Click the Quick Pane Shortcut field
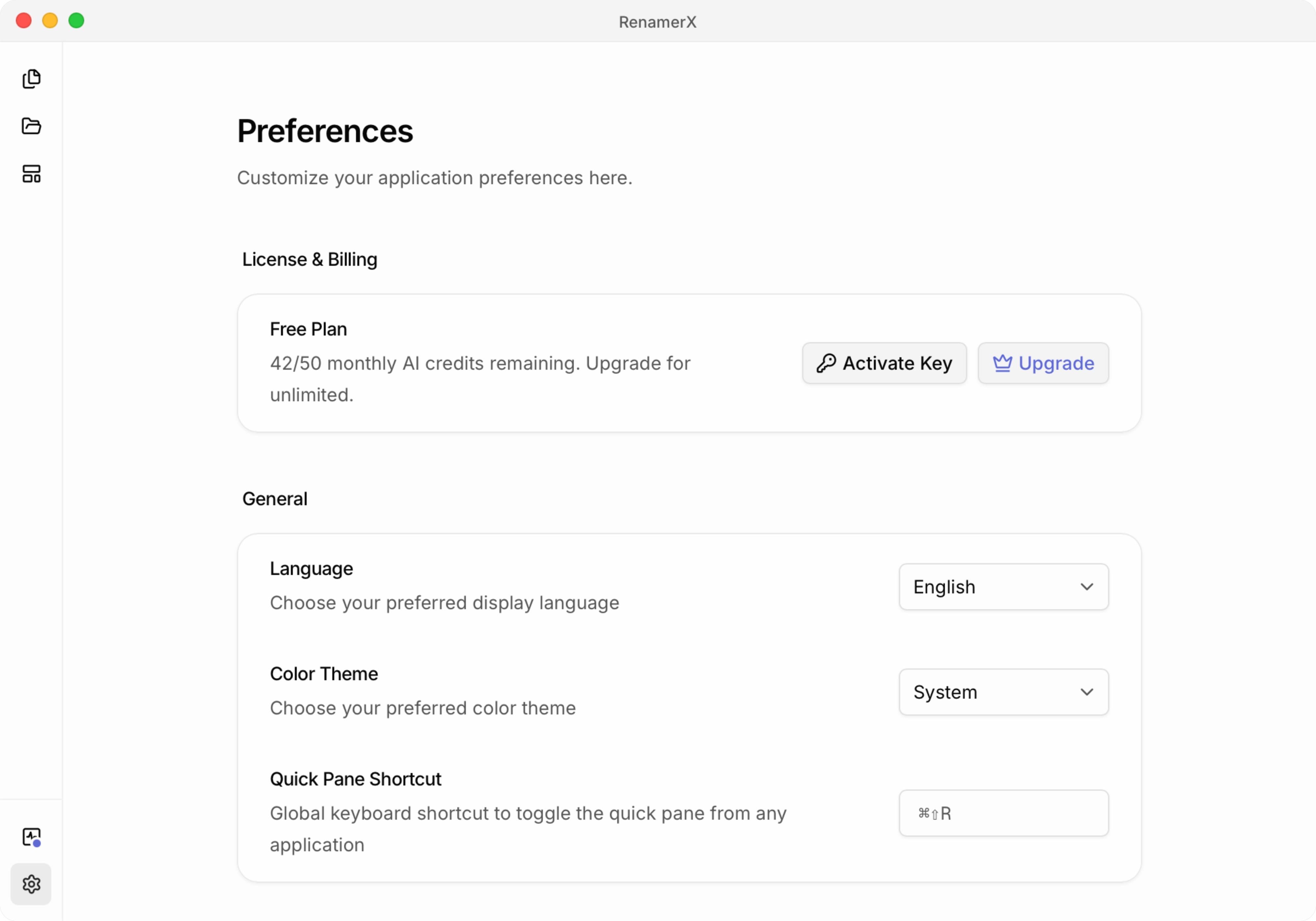The height and width of the screenshot is (921, 1316). 1004,813
